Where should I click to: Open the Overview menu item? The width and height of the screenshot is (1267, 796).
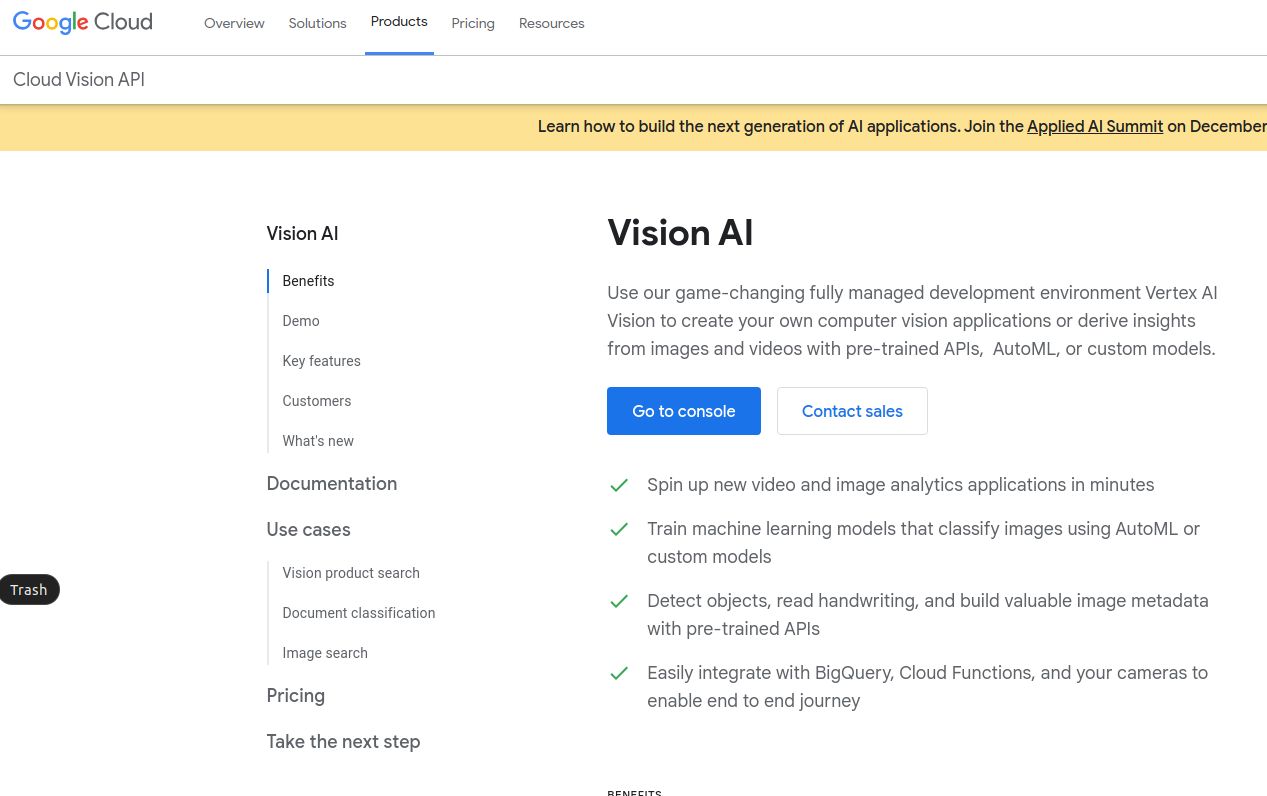coord(234,23)
